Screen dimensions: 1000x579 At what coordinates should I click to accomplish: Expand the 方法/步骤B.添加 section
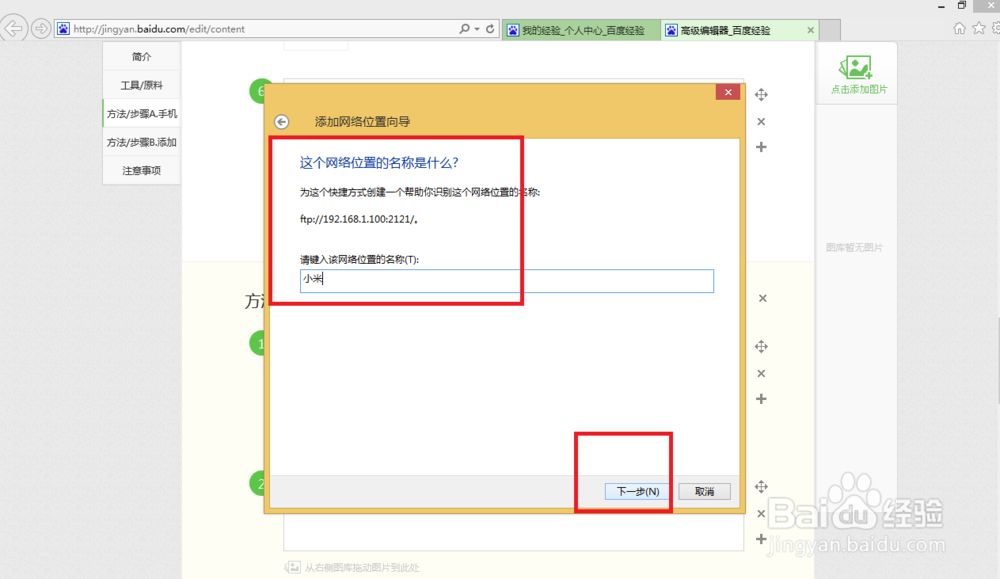click(141, 142)
